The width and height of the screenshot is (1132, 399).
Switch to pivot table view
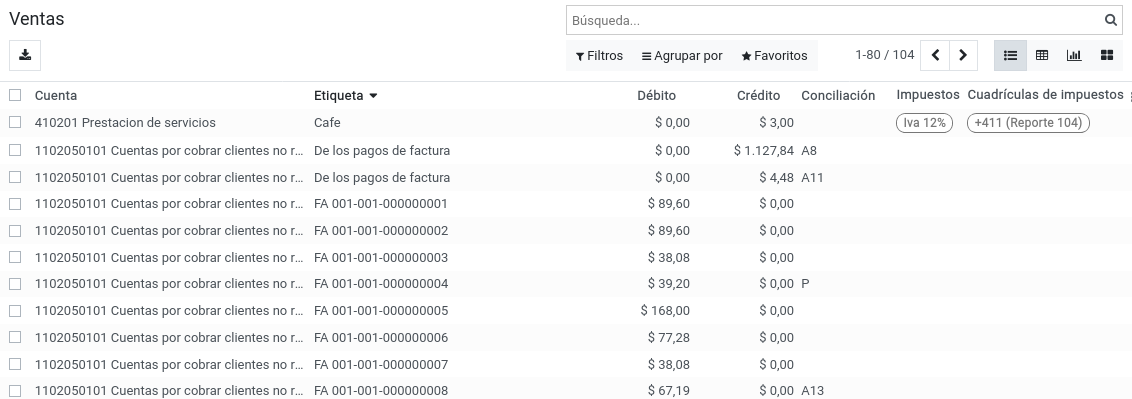coord(1042,56)
